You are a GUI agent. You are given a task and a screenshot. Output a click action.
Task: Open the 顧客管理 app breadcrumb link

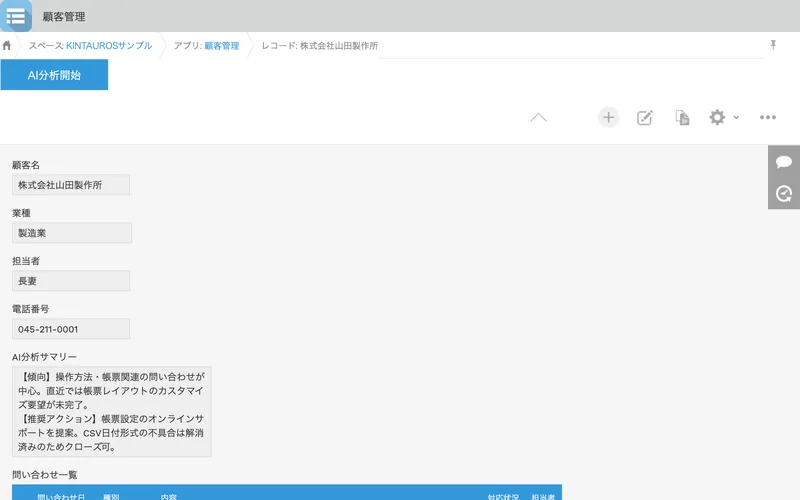coord(222,45)
